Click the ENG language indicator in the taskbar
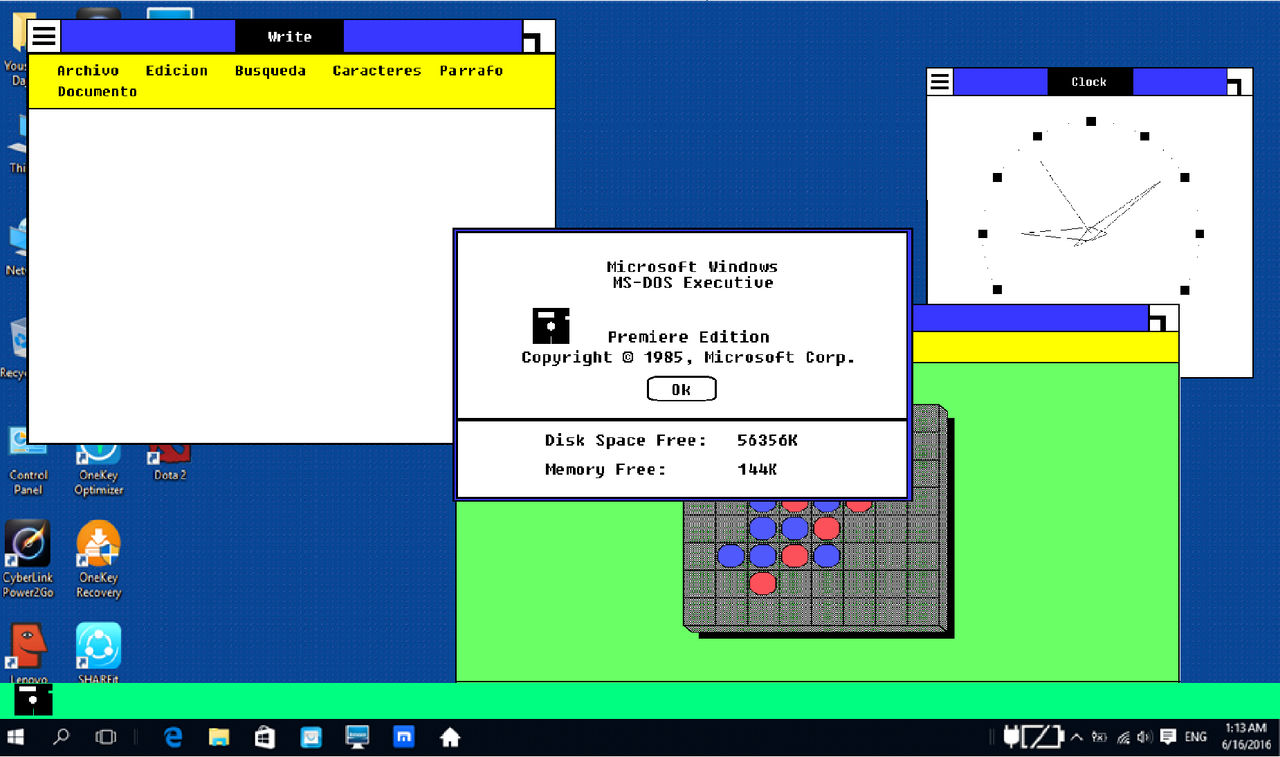 pyautogui.click(x=1196, y=737)
